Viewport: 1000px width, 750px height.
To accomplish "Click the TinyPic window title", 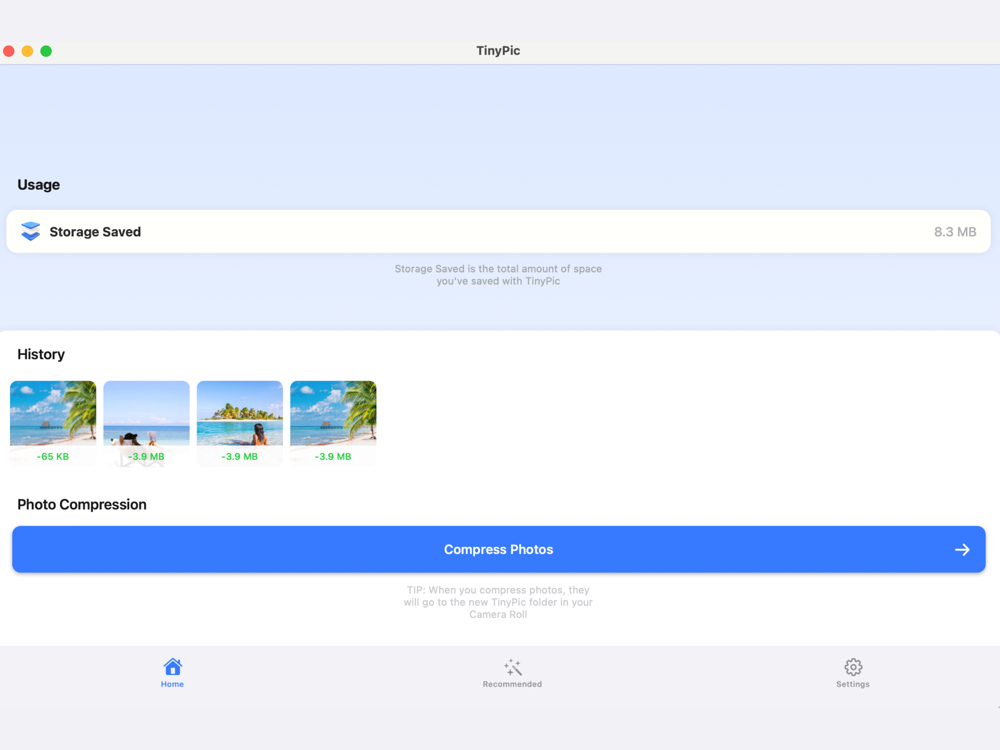I will pyautogui.click(x=498, y=51).
